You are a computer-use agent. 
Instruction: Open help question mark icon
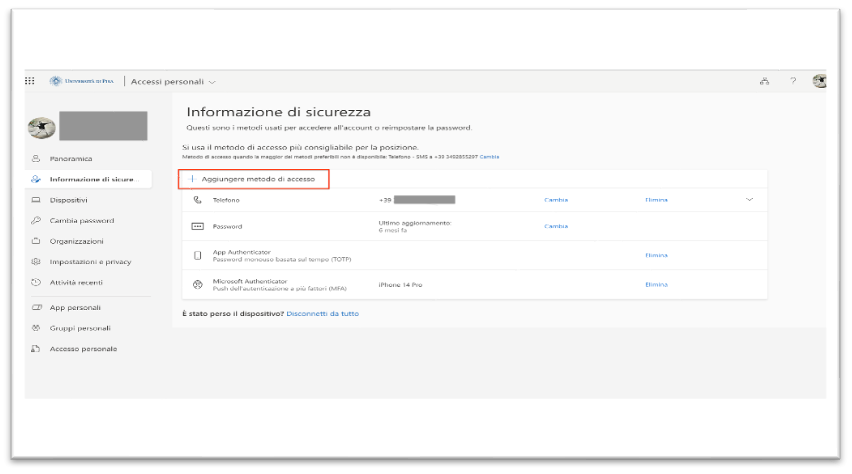793,81
